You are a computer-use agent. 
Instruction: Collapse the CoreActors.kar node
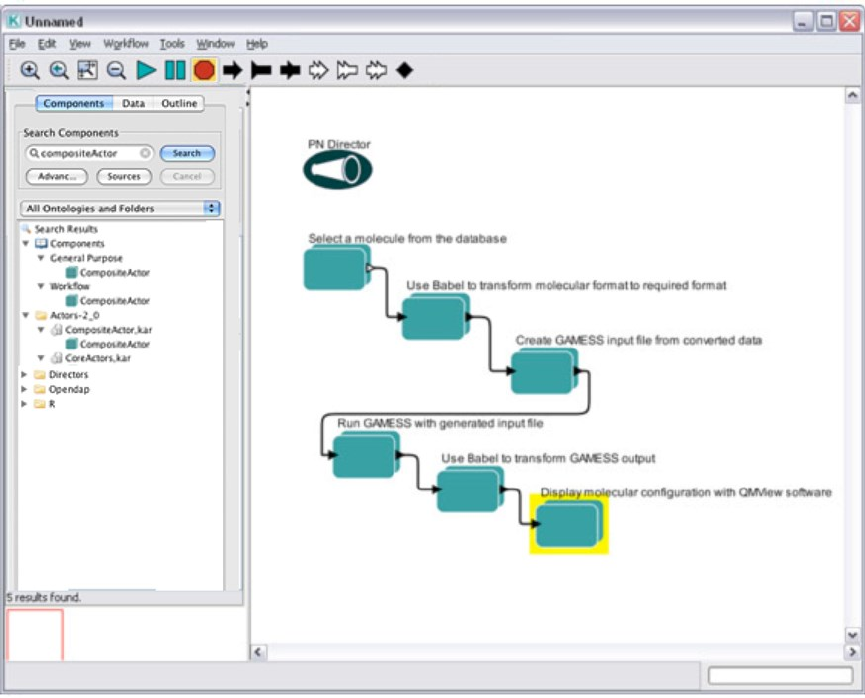[41, 358]
